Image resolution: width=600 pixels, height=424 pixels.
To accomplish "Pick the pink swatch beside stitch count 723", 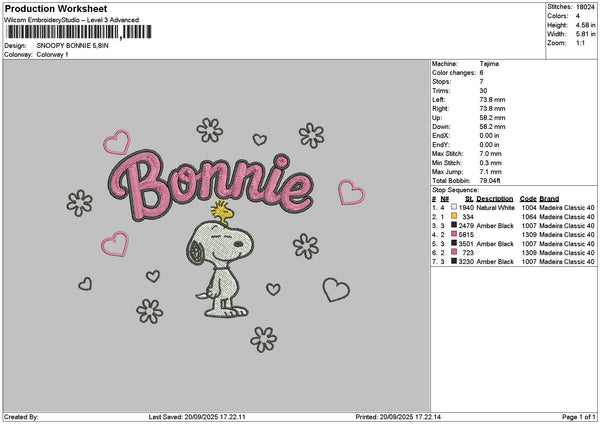I will [x=454, y=252].
